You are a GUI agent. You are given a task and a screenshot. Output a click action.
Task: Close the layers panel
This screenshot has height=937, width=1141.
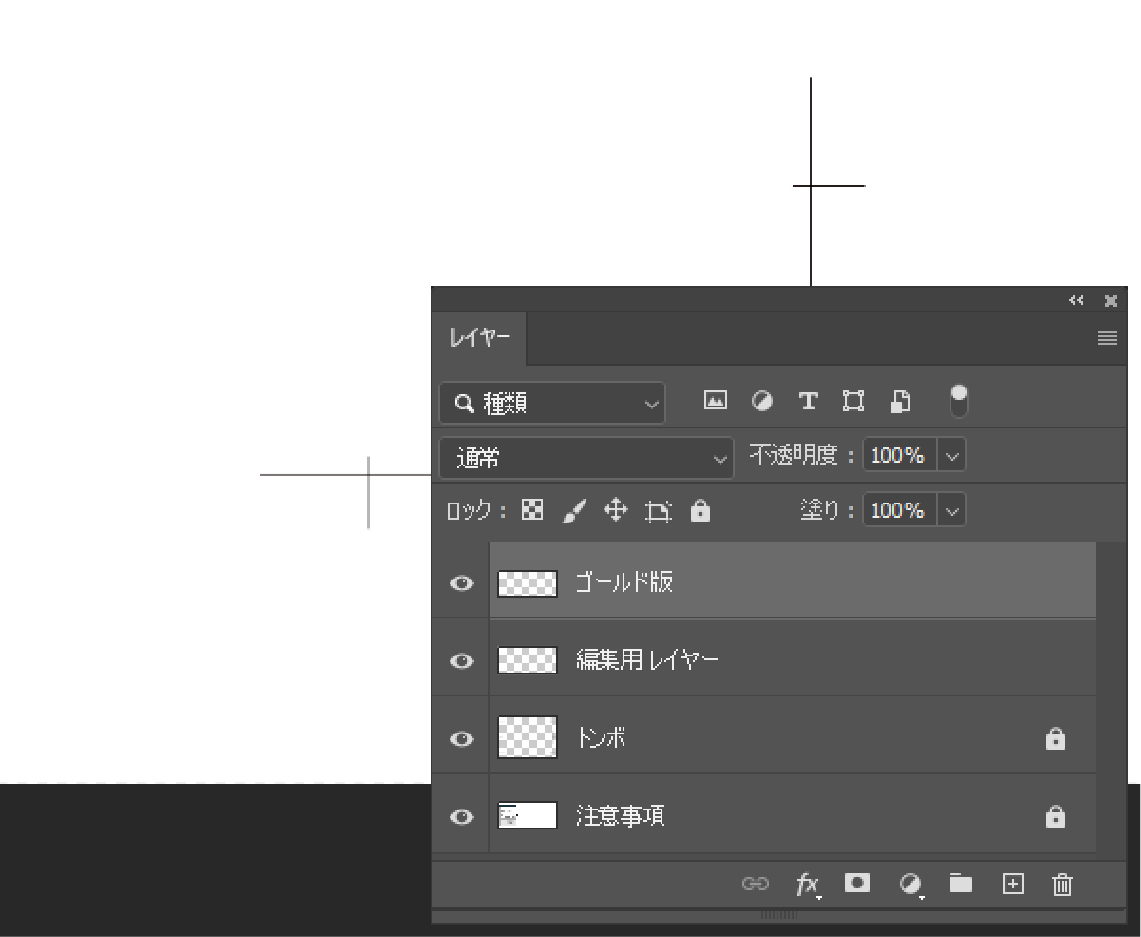point(1110,300)
